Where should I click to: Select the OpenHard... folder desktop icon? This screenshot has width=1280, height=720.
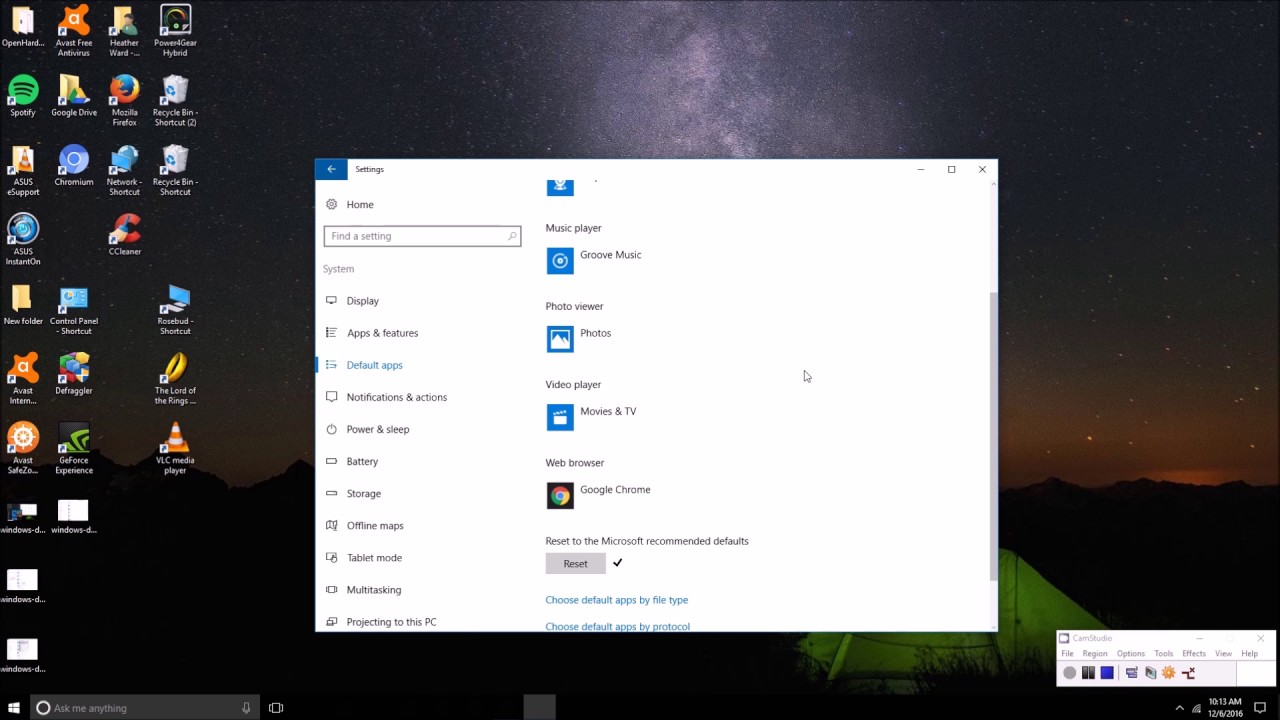(23, 26)
